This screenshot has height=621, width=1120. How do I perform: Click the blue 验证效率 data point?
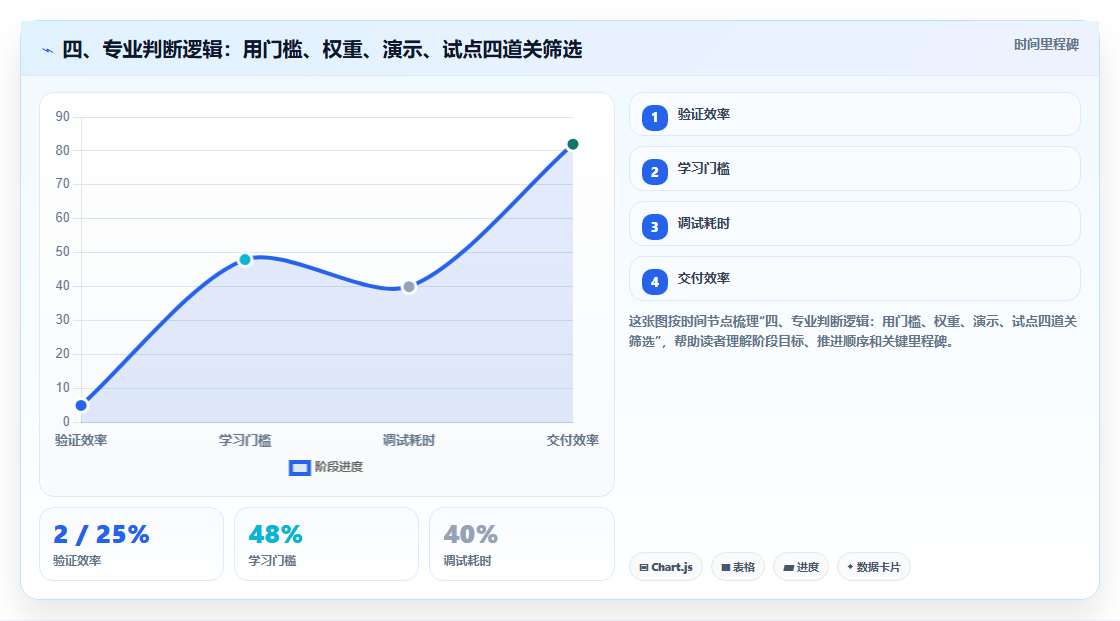coord(81,406)
